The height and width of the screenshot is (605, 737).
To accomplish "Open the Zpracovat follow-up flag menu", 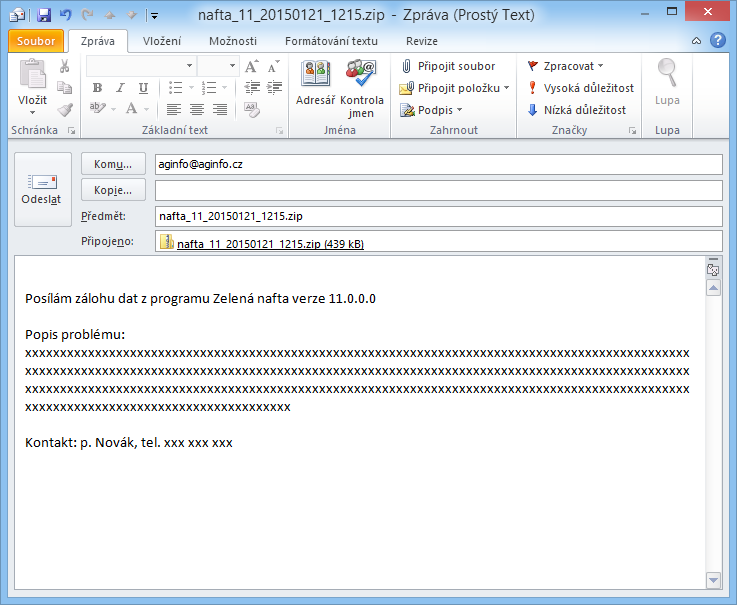I will (565, 66).
